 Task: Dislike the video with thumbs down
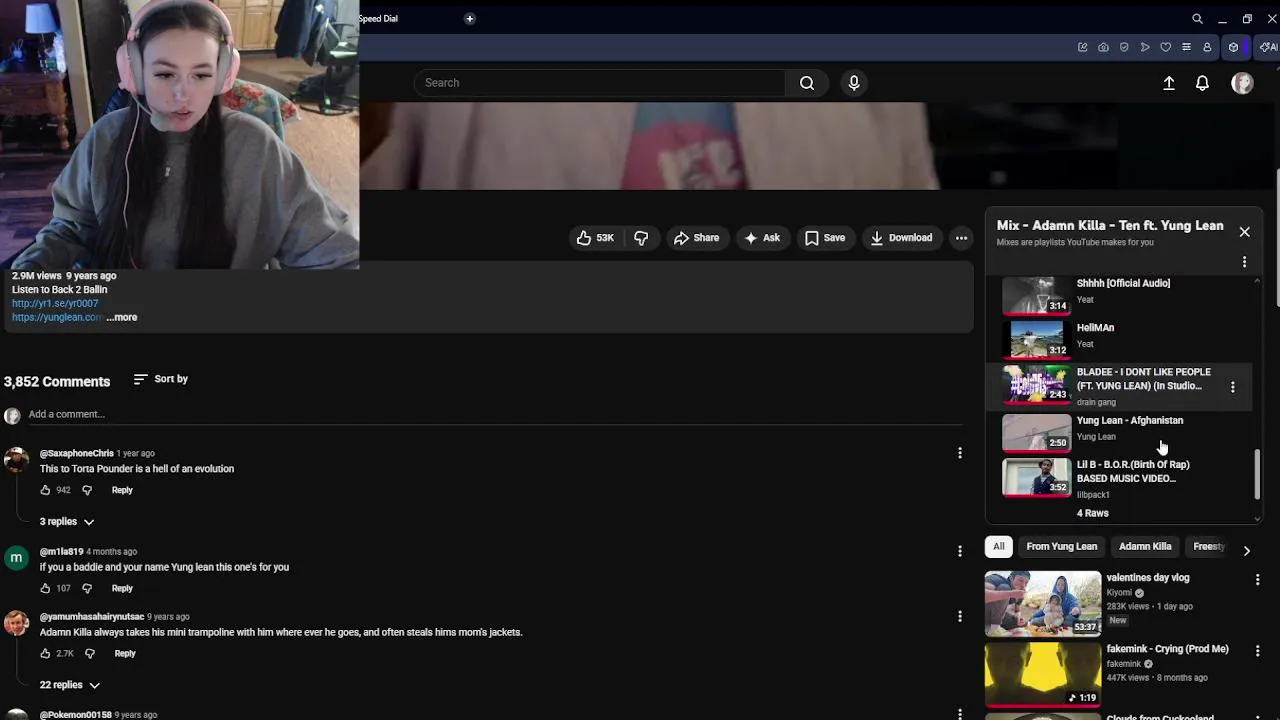coord(641,238)
